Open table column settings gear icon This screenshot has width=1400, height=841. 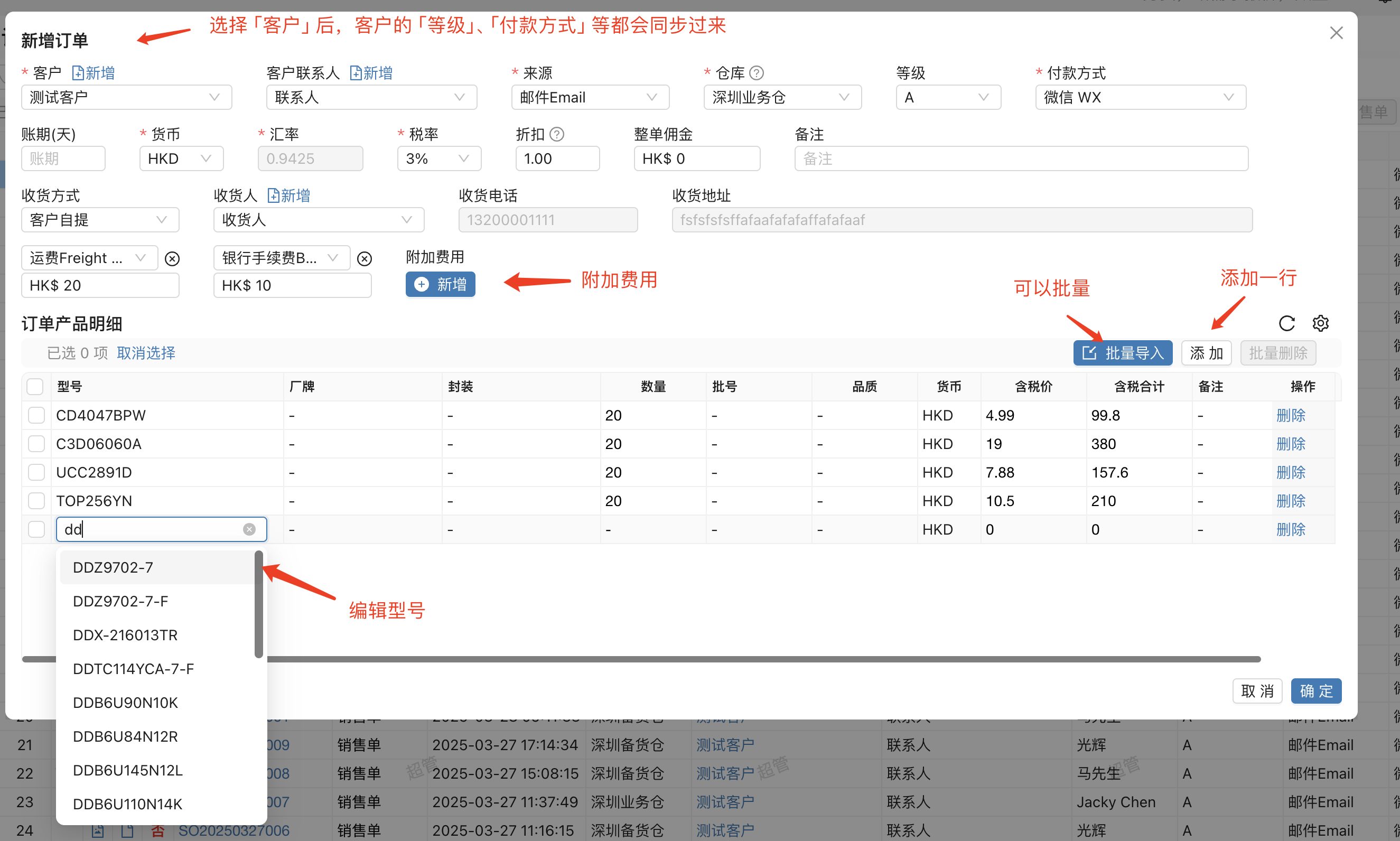tap(1320, 323)
